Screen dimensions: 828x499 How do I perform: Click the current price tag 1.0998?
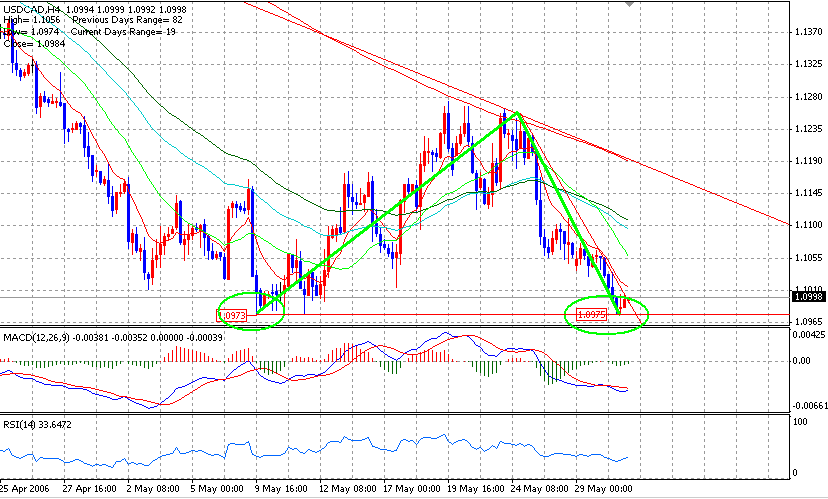tap(808, 297)
